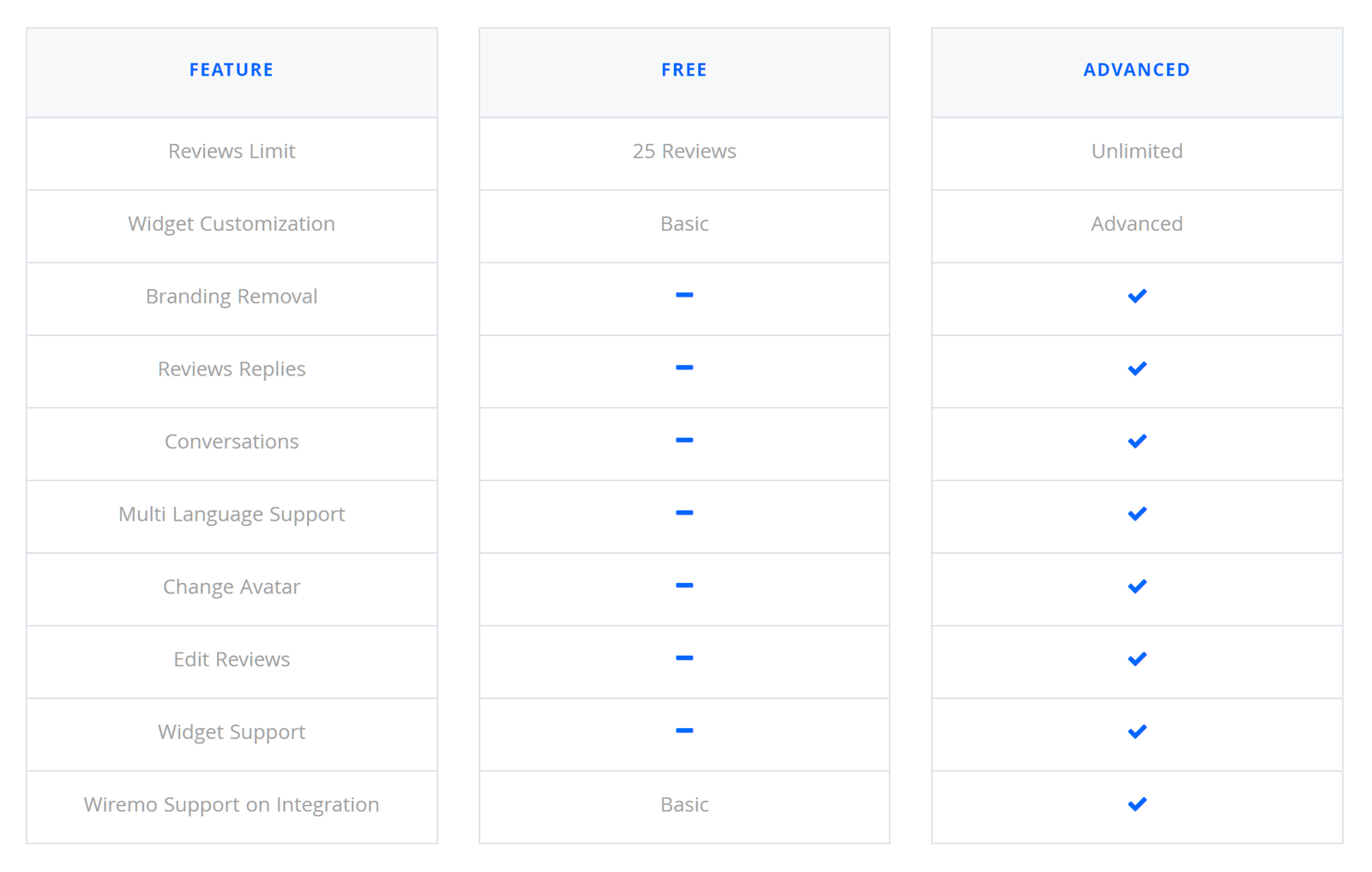Select the FREE plan column header

point(684,69)
